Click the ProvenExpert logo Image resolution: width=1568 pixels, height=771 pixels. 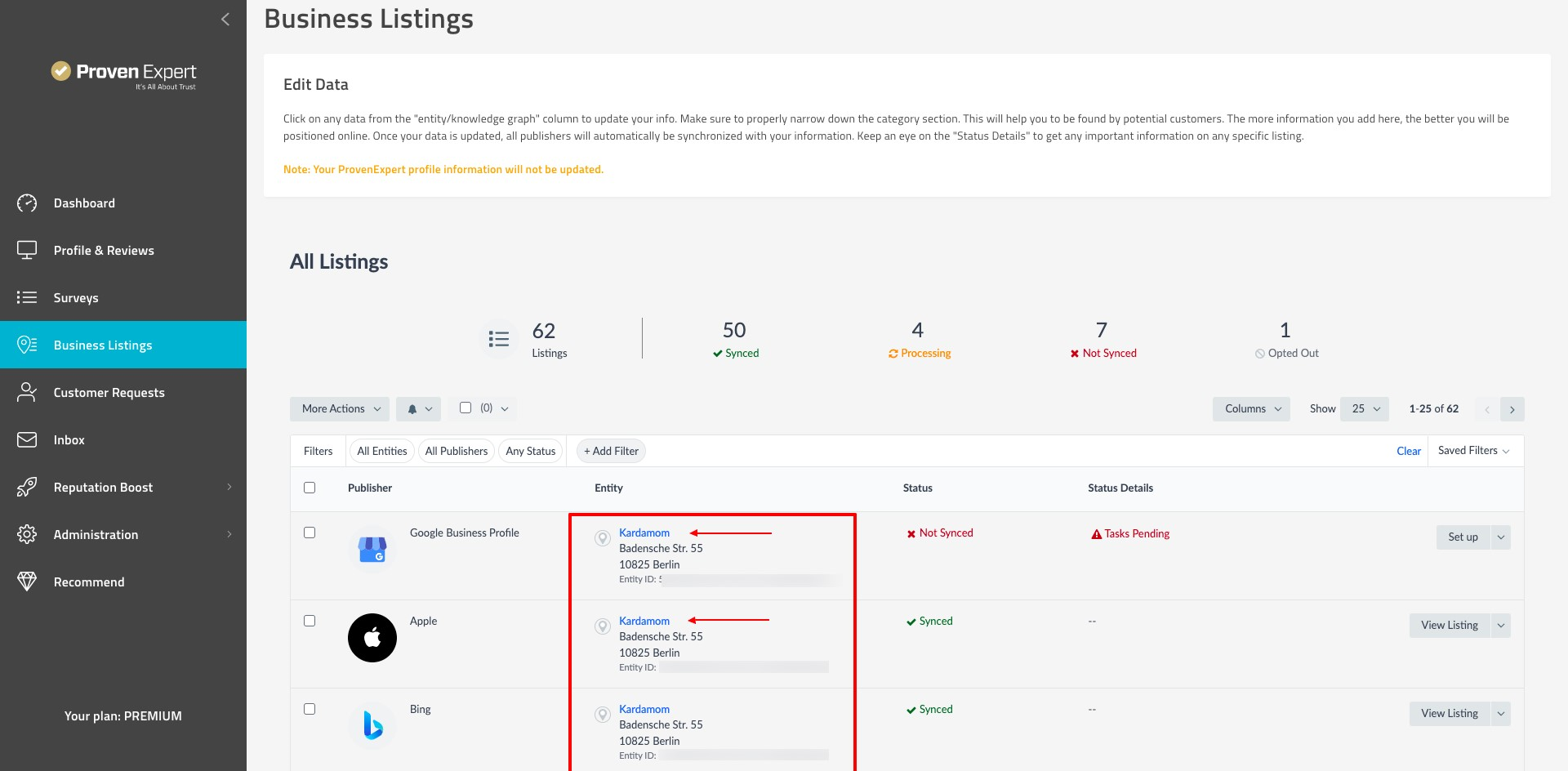123,74
